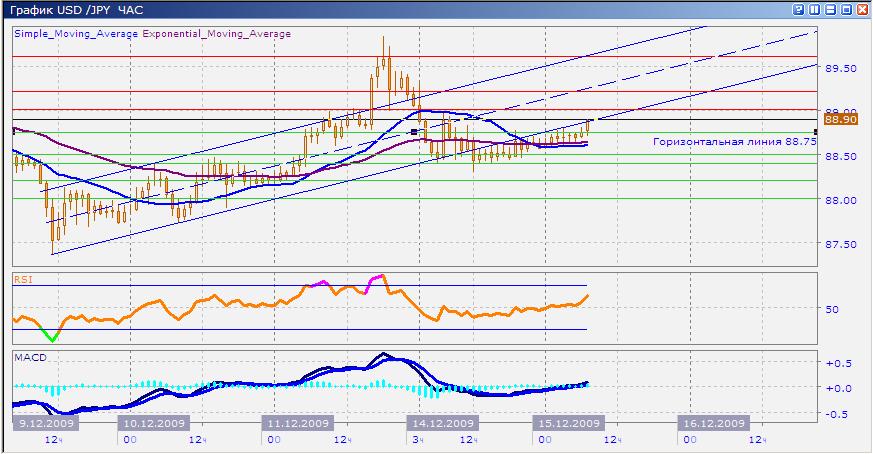Select the 16.12.2009 date marker
The height and width of the screenshot is (454, 873).
click(x=714, y=423)
